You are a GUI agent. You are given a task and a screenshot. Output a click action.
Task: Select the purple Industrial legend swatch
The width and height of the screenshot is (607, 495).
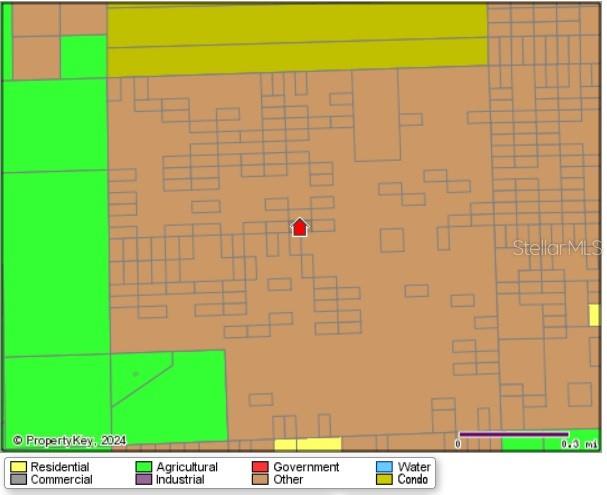tap(144, 480)
